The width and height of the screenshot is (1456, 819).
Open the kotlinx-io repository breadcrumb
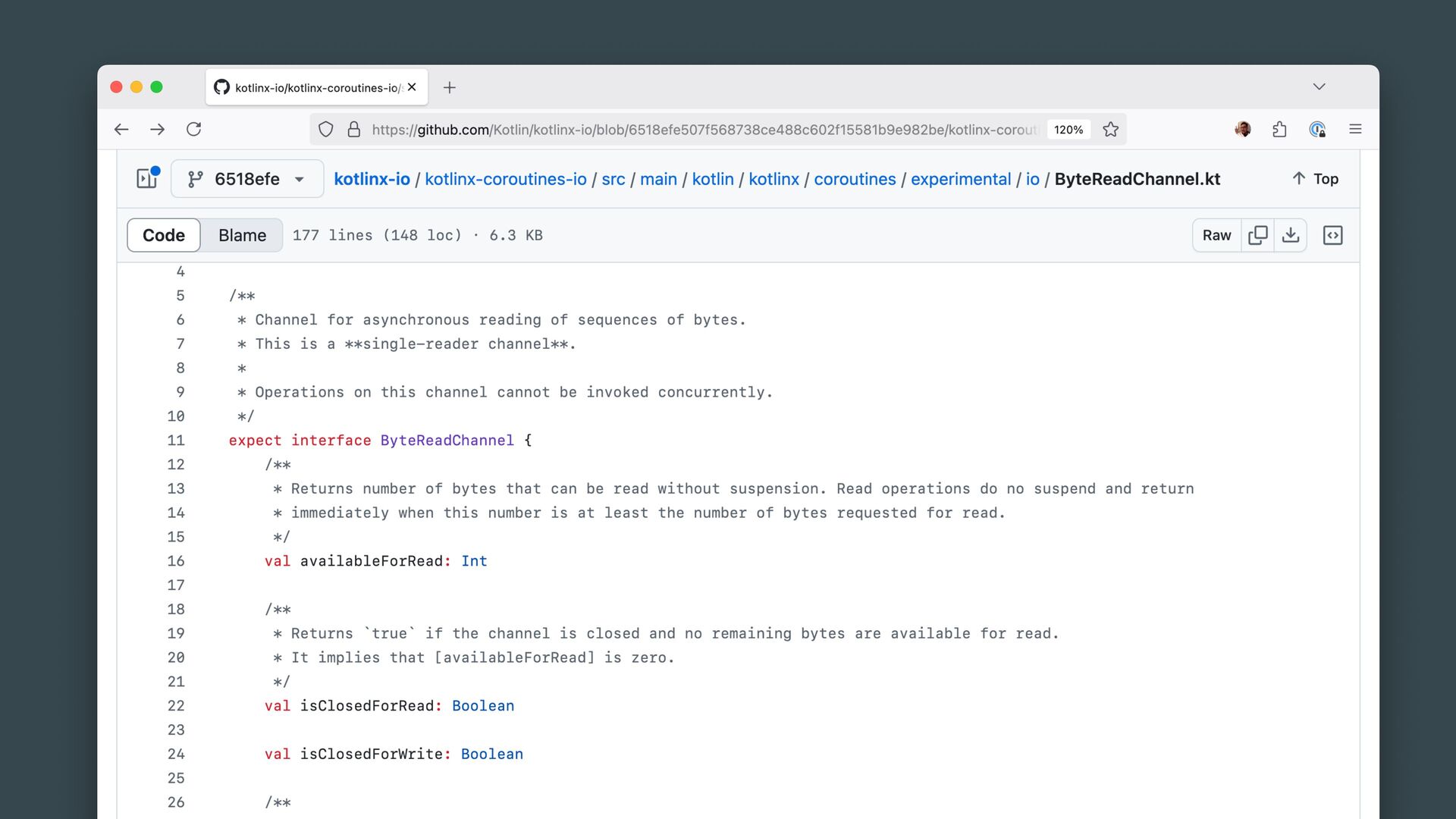[x=372, y=179]
